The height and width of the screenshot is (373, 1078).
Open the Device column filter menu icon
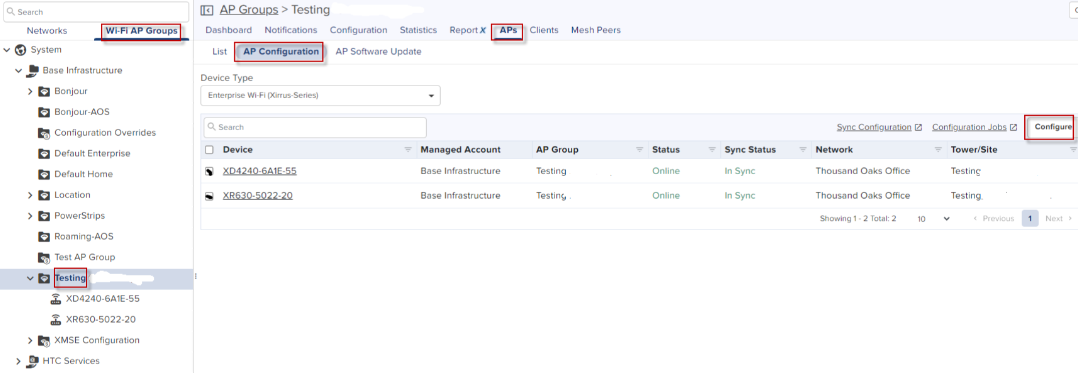tap(408, 150)
